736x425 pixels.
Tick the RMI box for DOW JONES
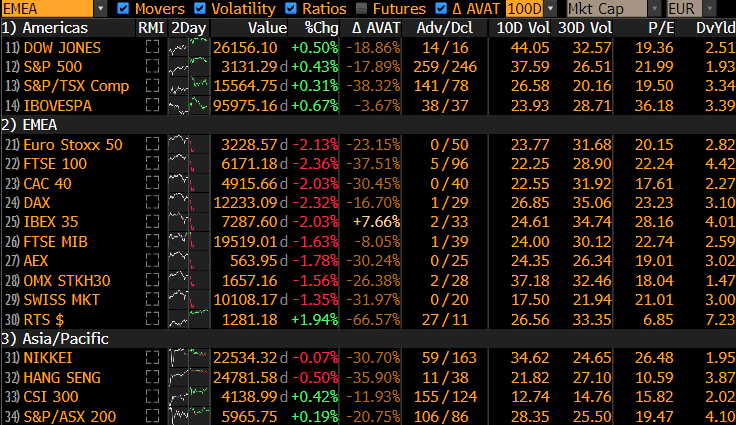click(152, 47)
